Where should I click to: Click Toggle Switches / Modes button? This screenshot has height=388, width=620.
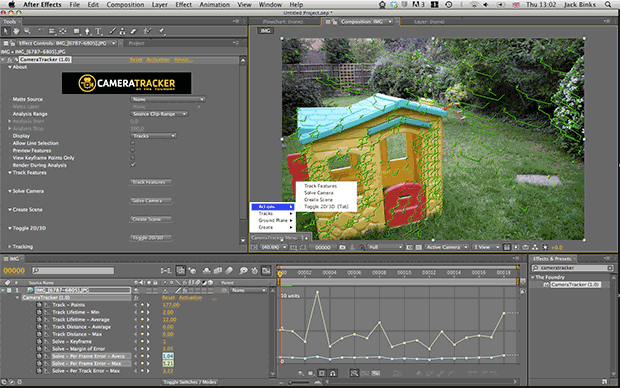(190, 382)
